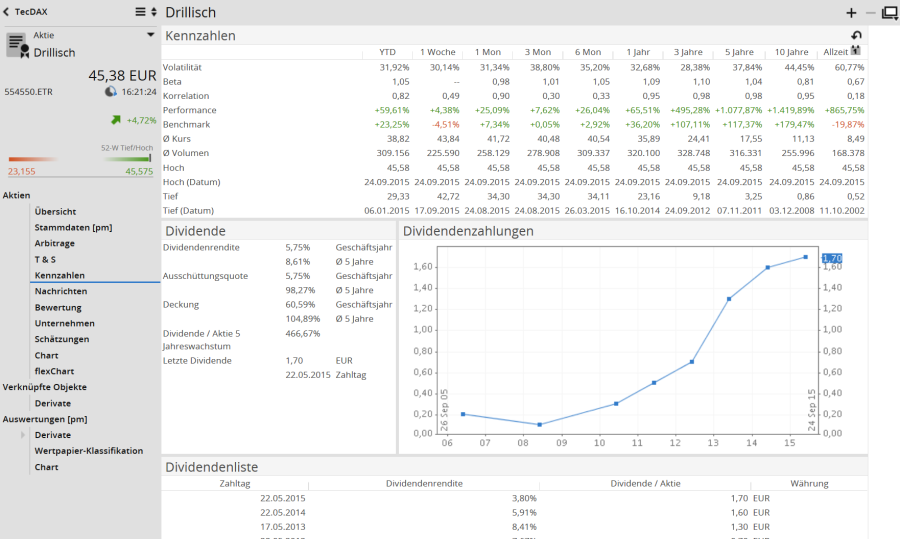This screenshot has width=900, height=539.
Task: Click the window layout icon at top right
Action: pos(888,13)
